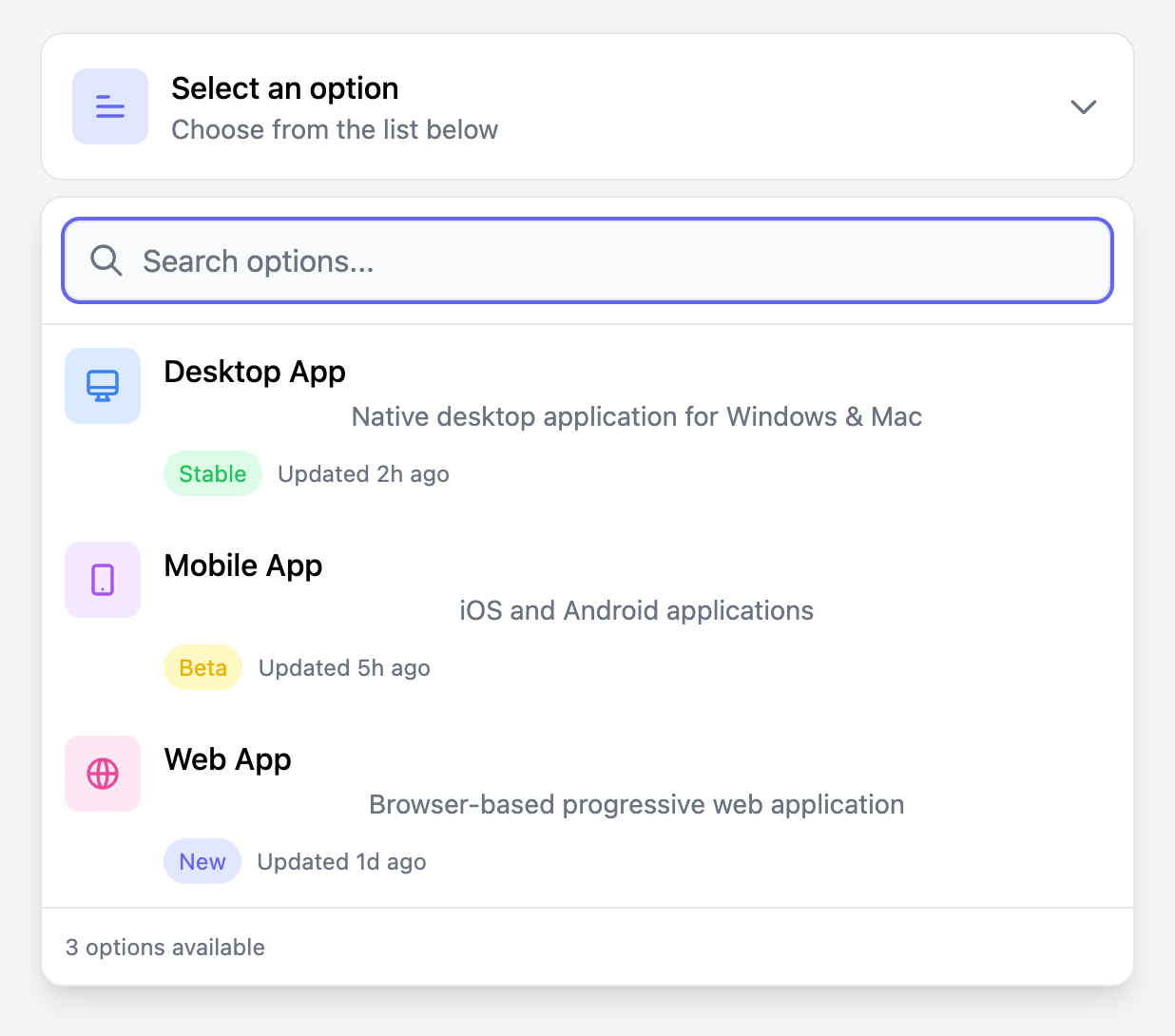Click the Mobile App phone icon
This screenshot has width=1175, height=1036.
(103, 580)
